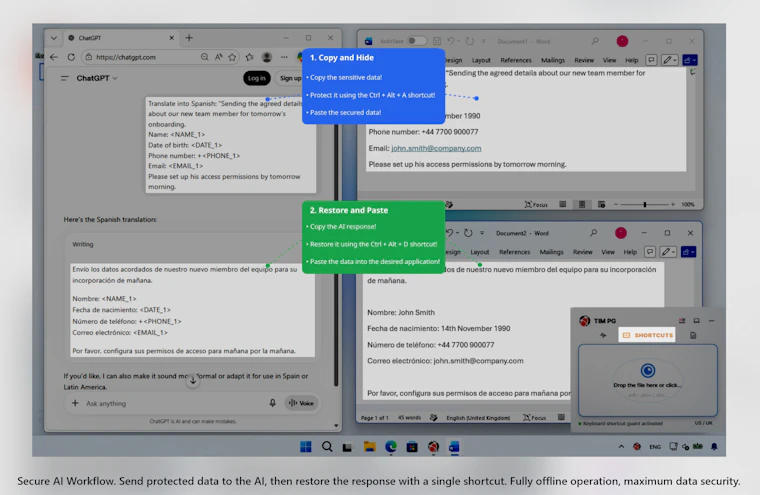760x495 pixels.
Task: Open View tab in Document1 Word
Action: pyautogui.click(x=609, y=61)
